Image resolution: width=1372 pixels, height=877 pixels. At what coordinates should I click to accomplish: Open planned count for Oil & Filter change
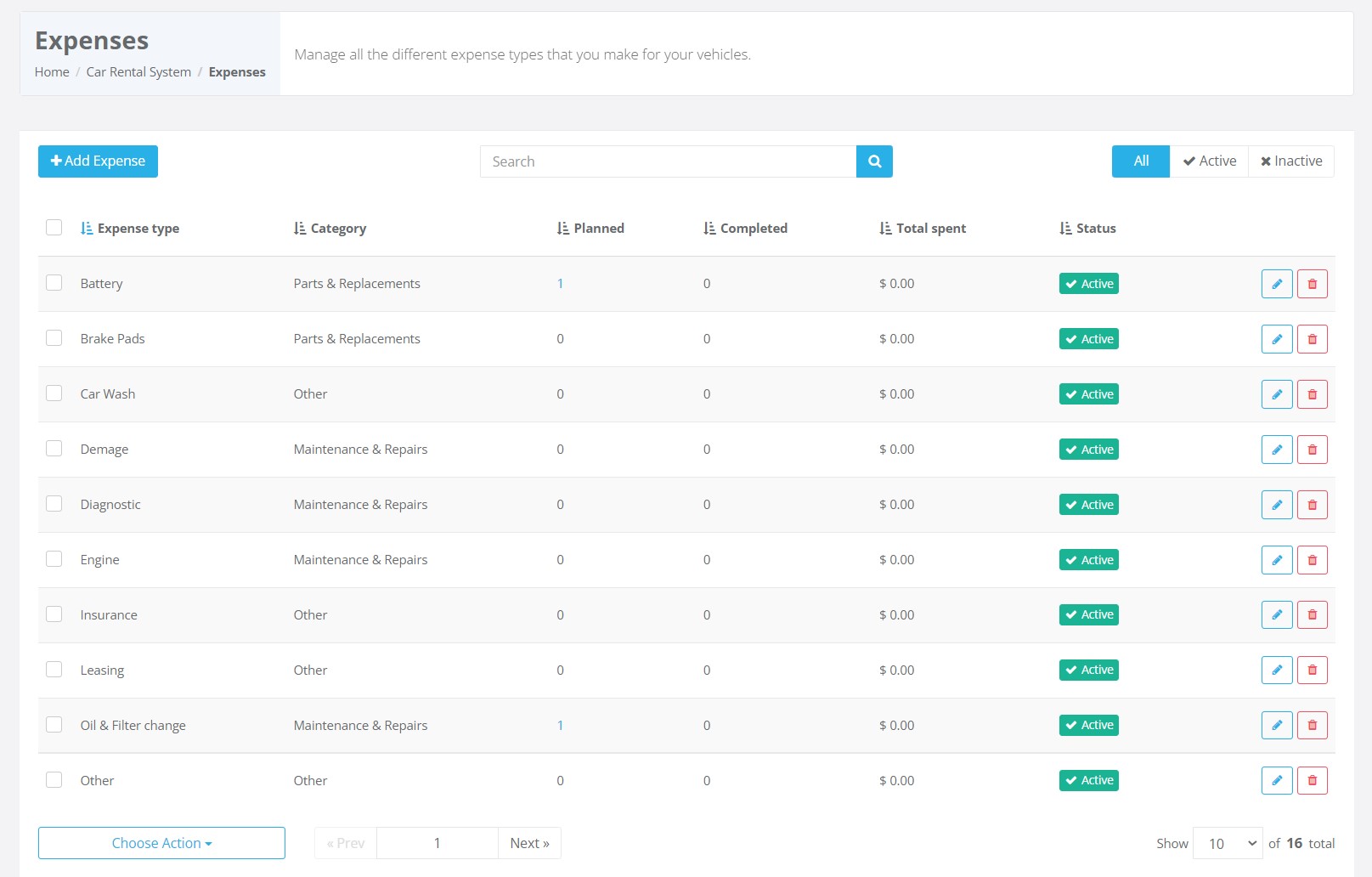coord(560,726)
